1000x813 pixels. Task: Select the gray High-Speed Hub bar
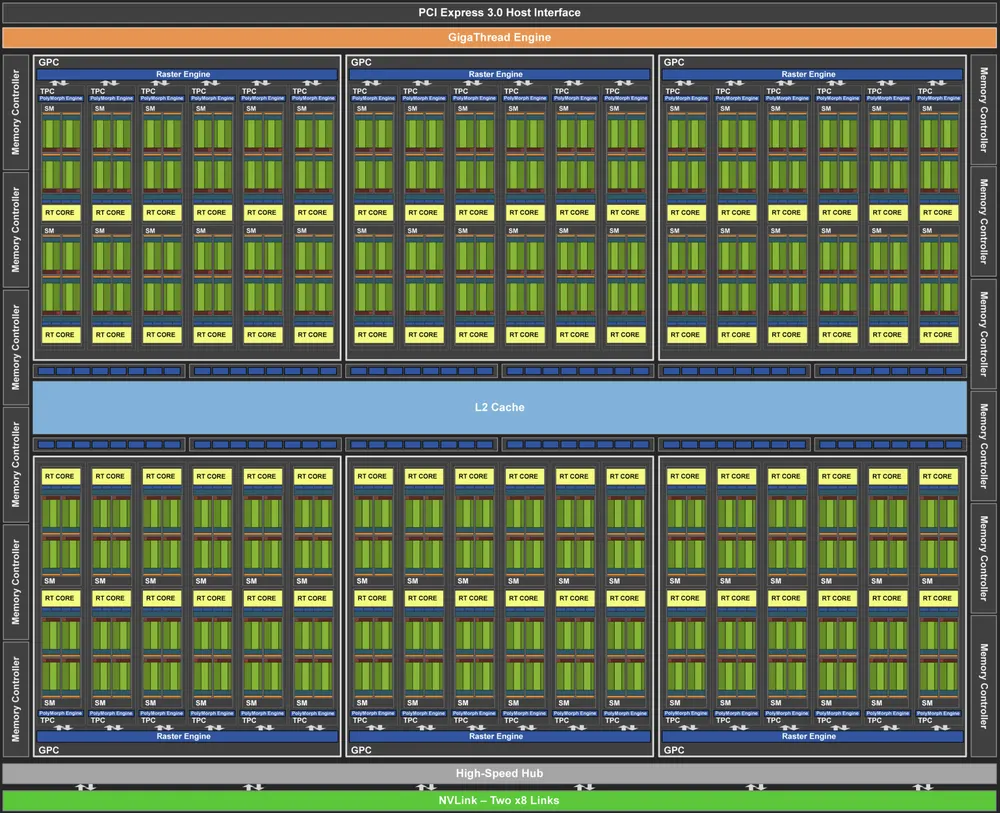pyautogui.click(x=499, y=773)
